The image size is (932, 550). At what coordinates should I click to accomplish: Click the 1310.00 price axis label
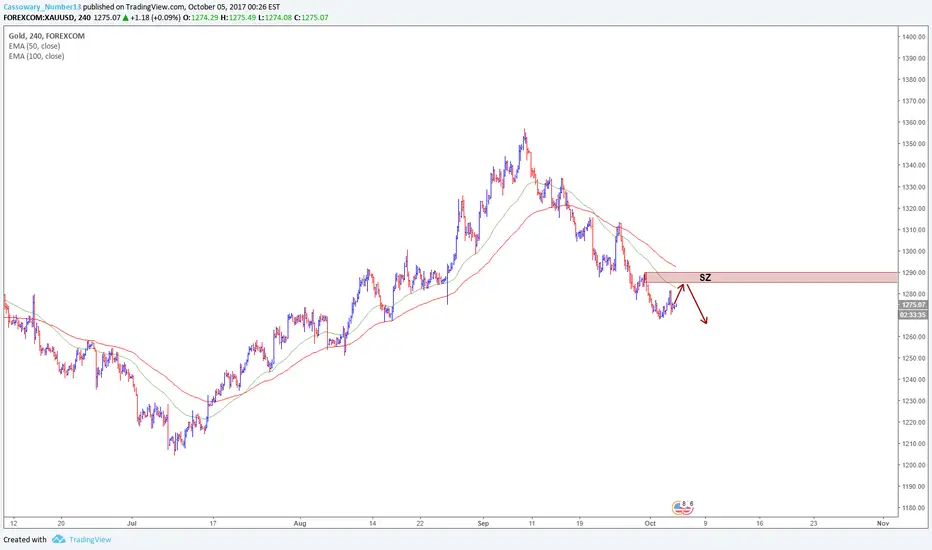click(914, 230)
